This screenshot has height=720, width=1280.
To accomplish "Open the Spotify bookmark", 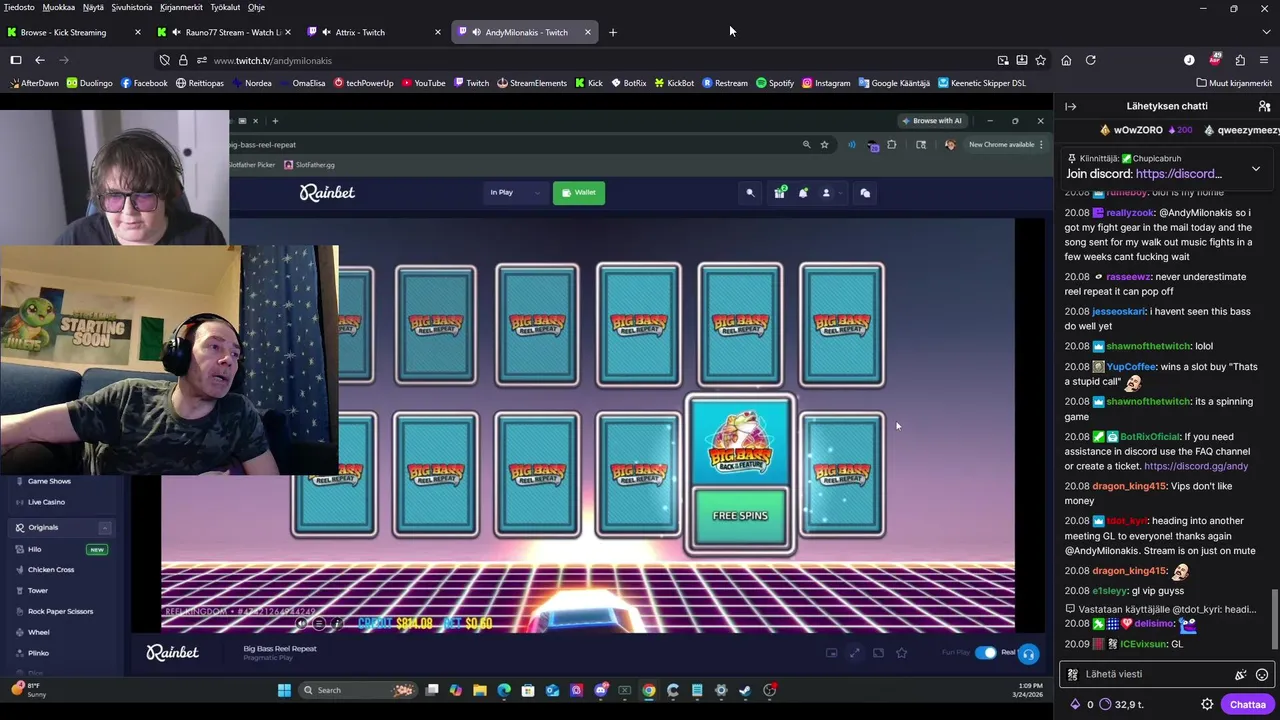I will click(775, 83).
